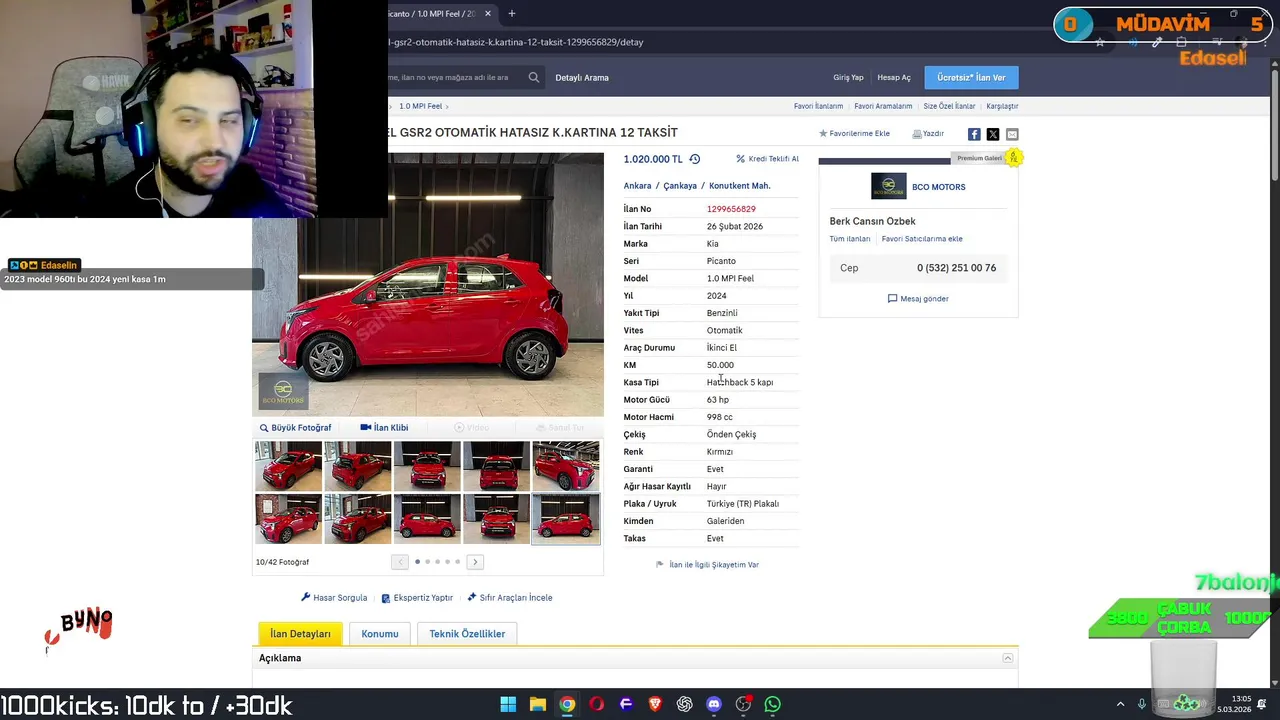Open Discord taskbar icon
The width and height of the screenshot is (1280, 720).
click(714, 704)
